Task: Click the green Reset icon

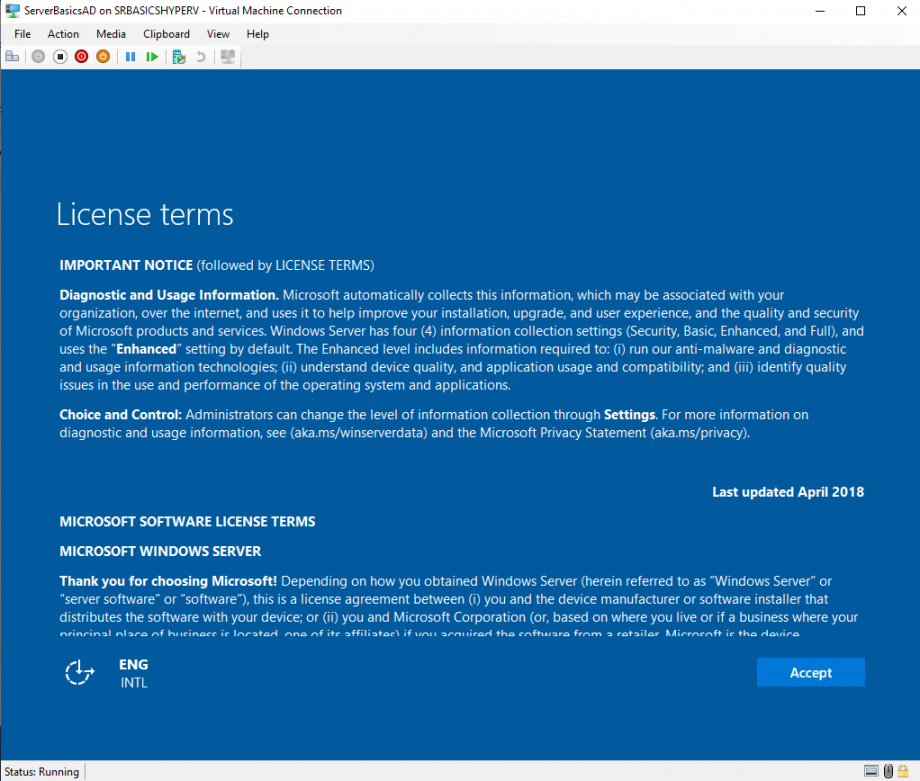Action: click(152, 57)
